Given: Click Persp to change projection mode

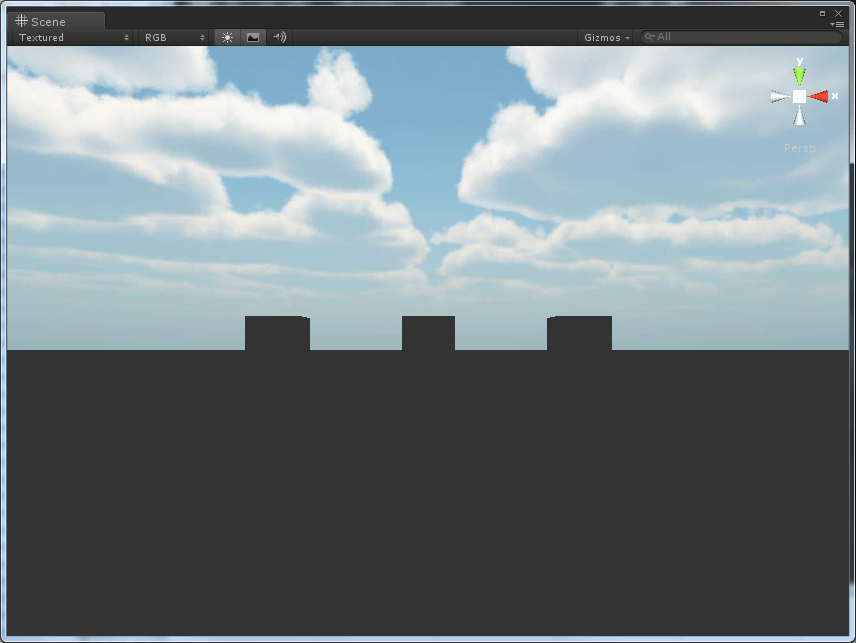Looking at the screenshot, I should click(x=799, y=148).
